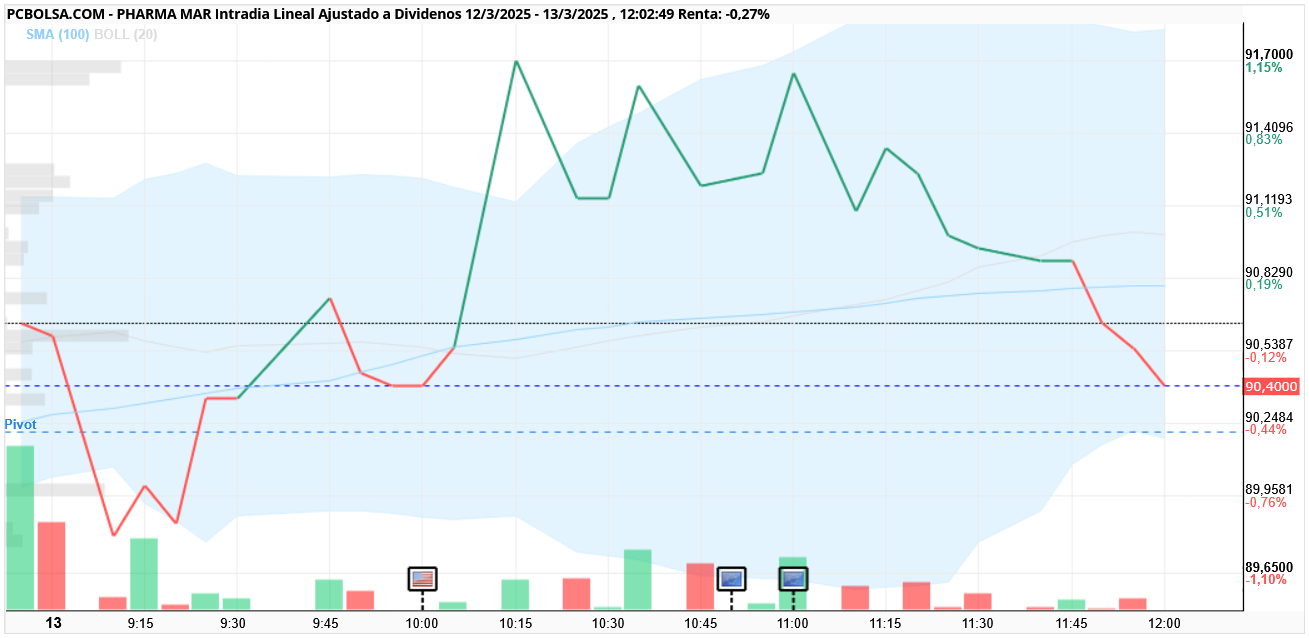Click the price line low near 9:10
This screenshot has width=1309, height=638.
click(x=114, y=534)
